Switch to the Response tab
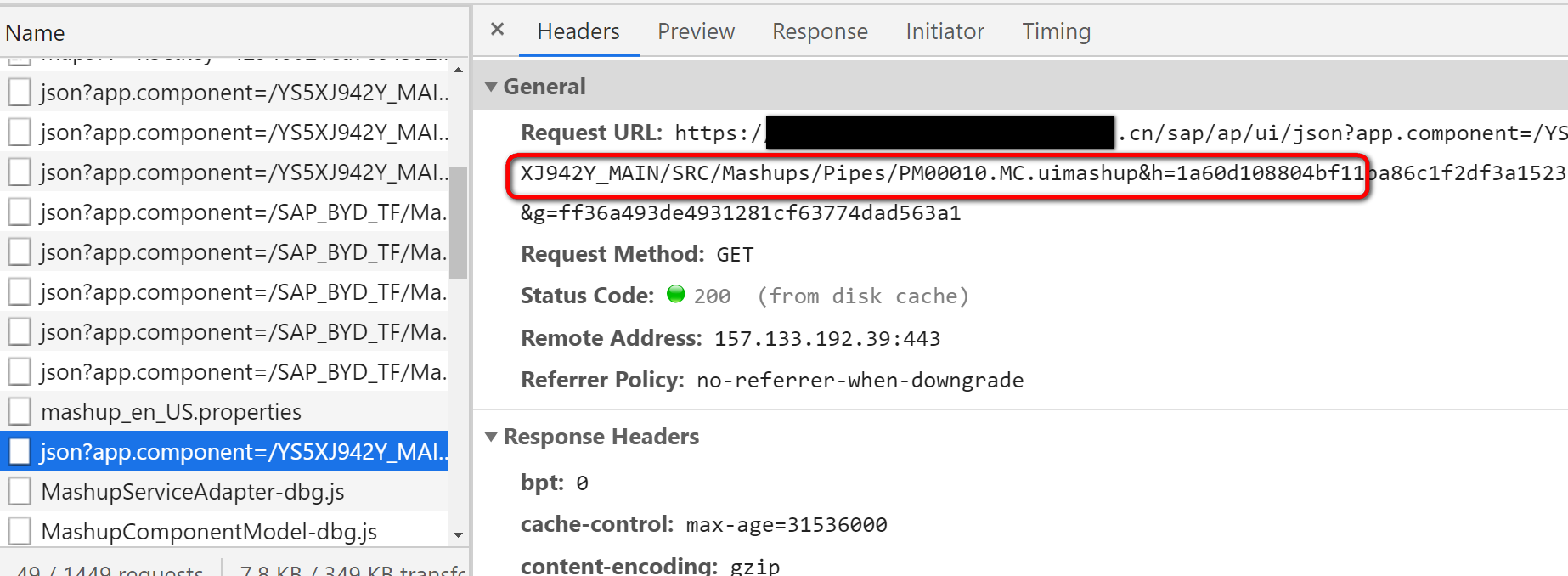The height and width of the screenshot is (576, 1568). pos(820,31)
